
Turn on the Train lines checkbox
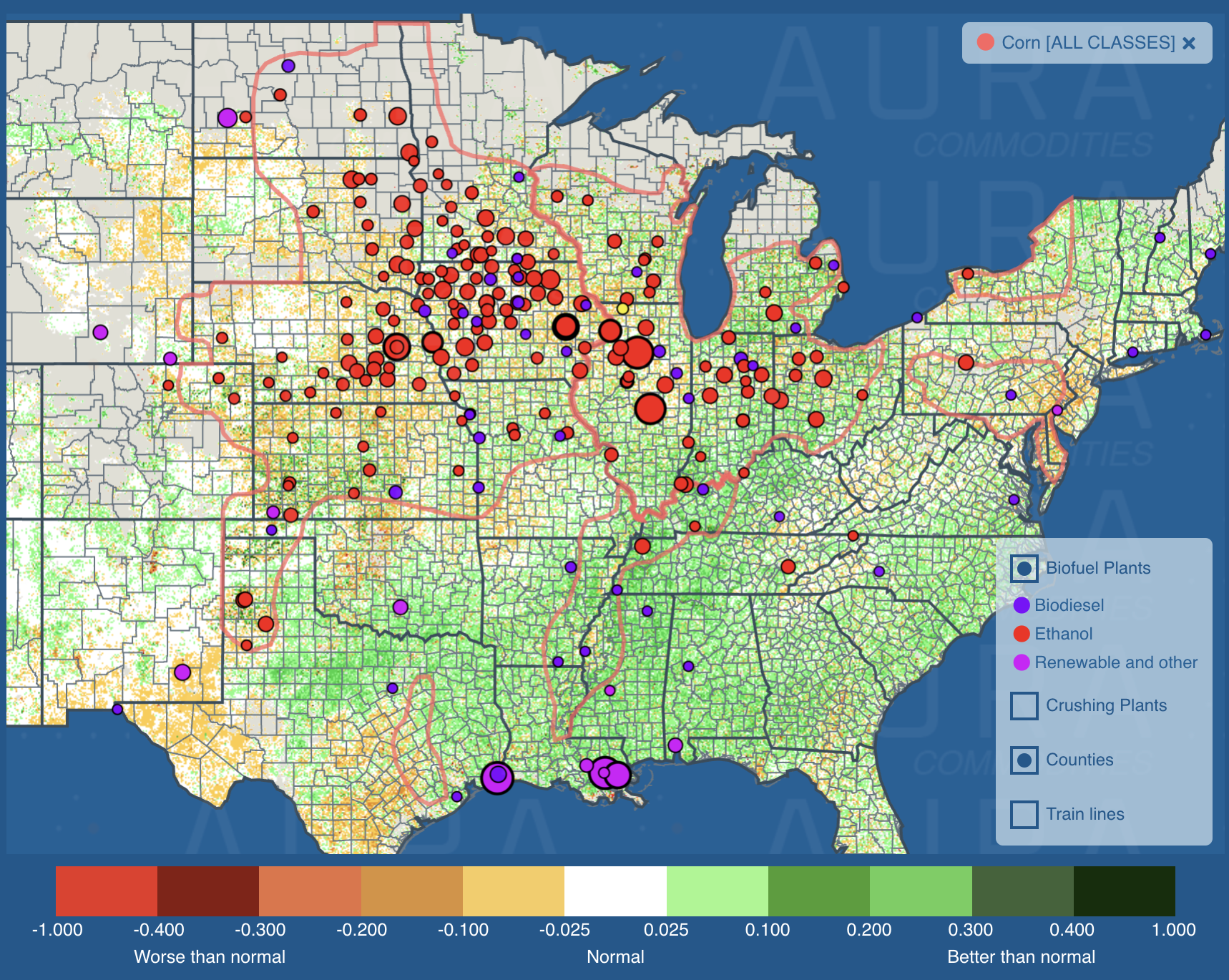pos(1024,814)
